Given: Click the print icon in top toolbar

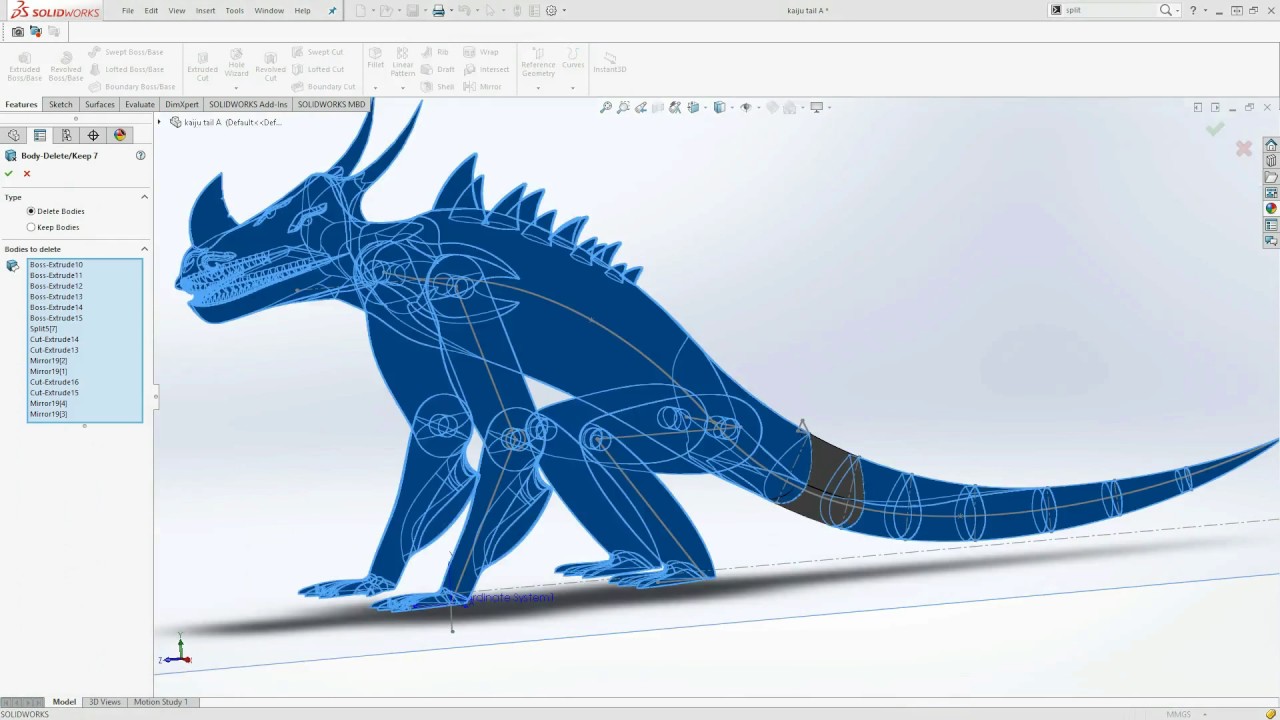Looking at the screenshot, I should 438,11.
